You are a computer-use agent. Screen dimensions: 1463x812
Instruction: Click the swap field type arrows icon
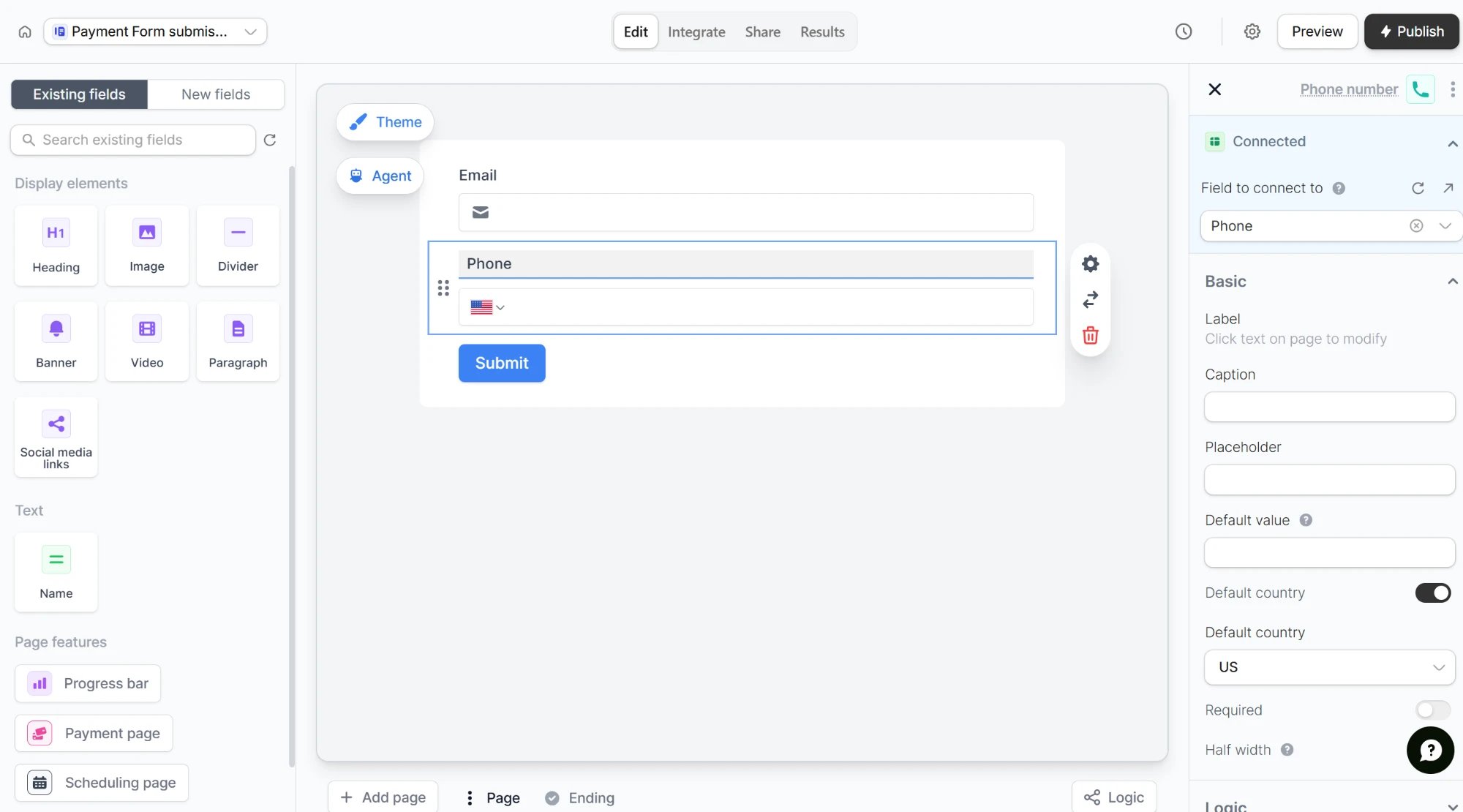click(1090, 299)
